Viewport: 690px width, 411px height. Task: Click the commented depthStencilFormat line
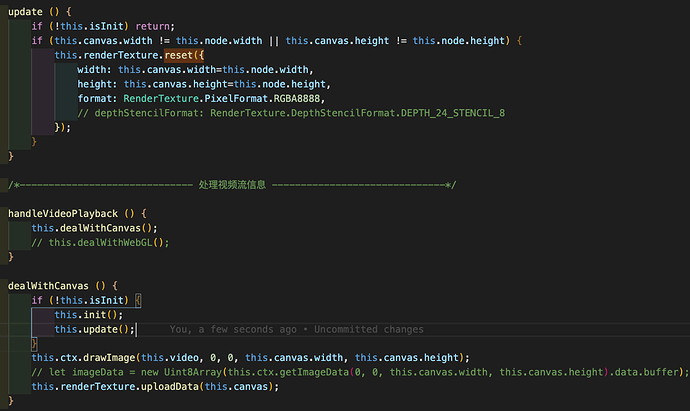coord(291,113)
